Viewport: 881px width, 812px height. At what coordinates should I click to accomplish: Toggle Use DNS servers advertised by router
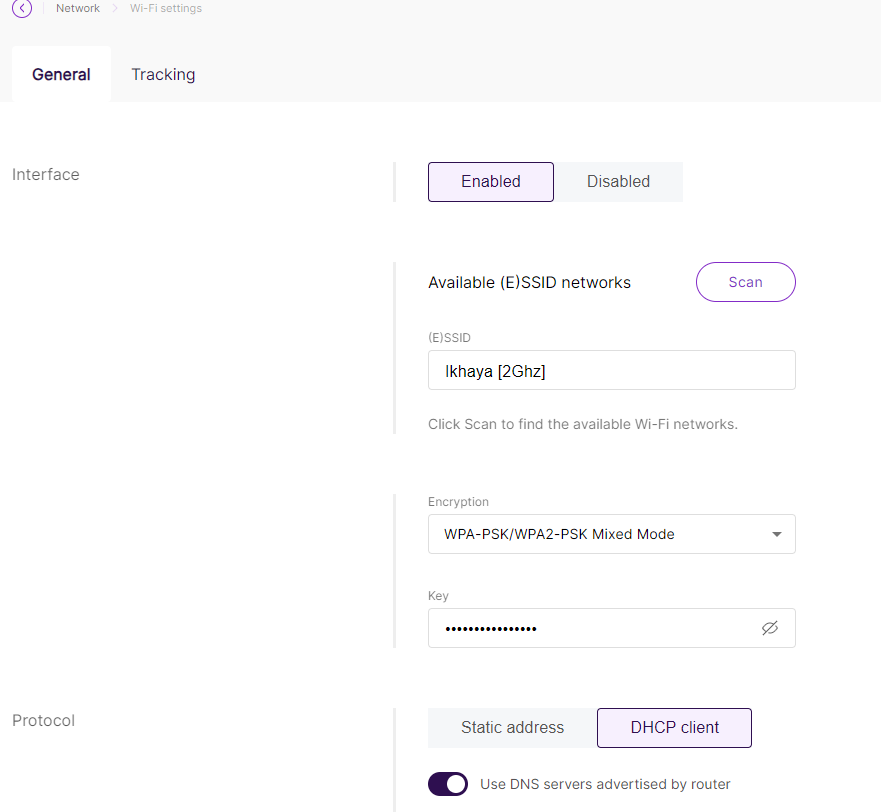[448, 784]
